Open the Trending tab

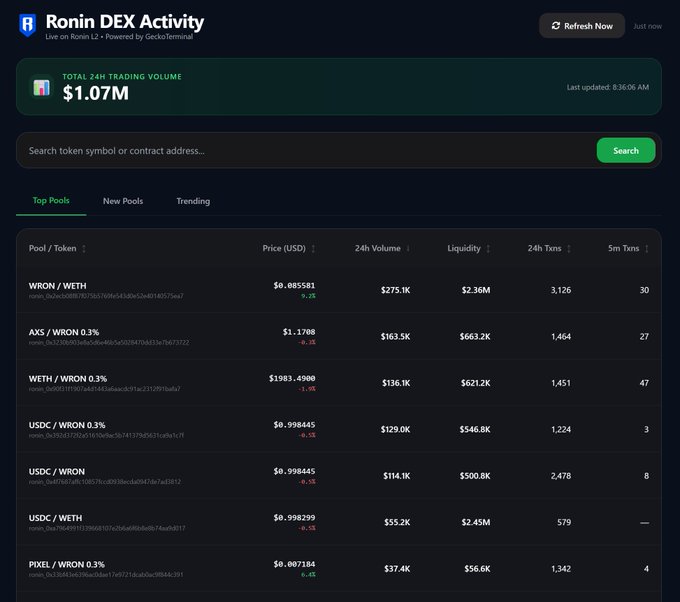tap(193, 201)
